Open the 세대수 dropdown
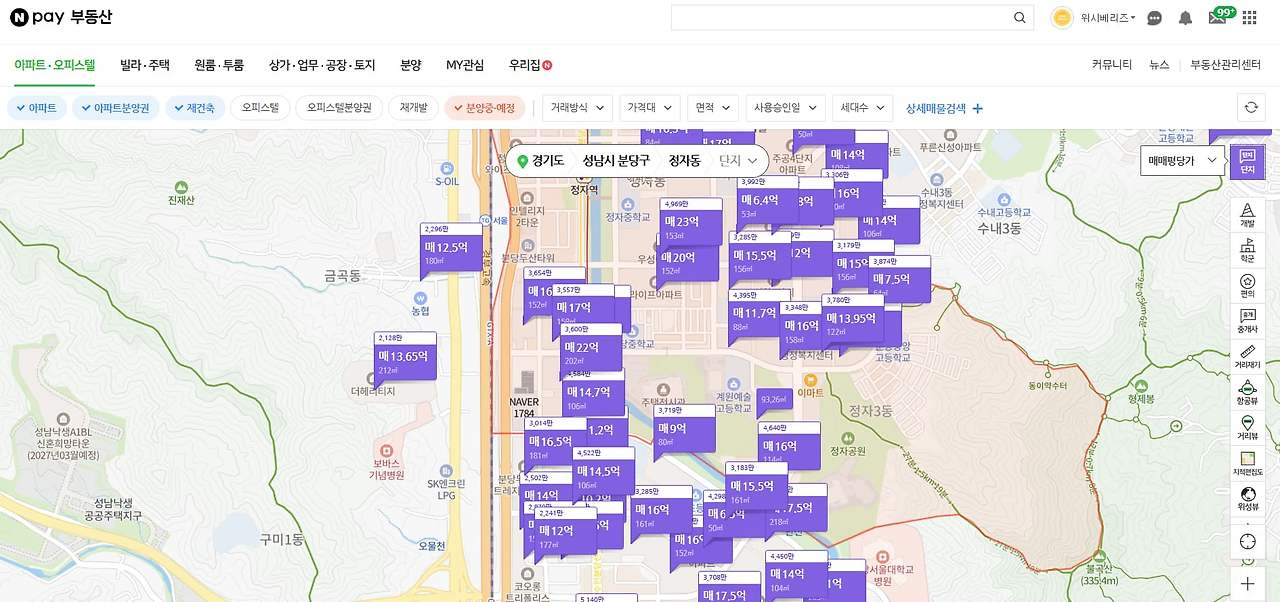 pos(863,108)
